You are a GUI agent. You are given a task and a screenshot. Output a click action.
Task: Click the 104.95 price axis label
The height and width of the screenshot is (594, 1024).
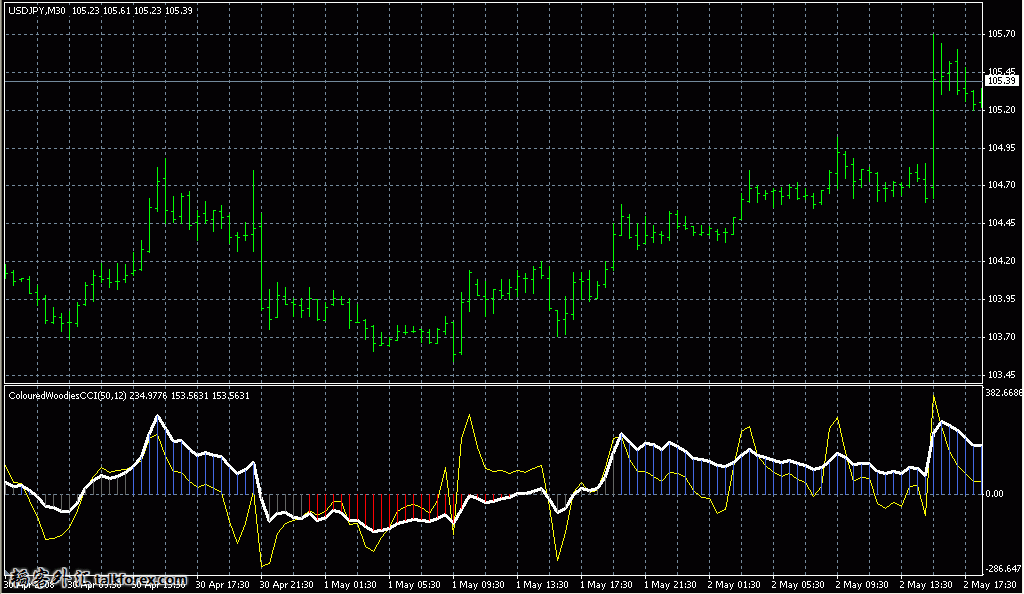[1002, 147]
